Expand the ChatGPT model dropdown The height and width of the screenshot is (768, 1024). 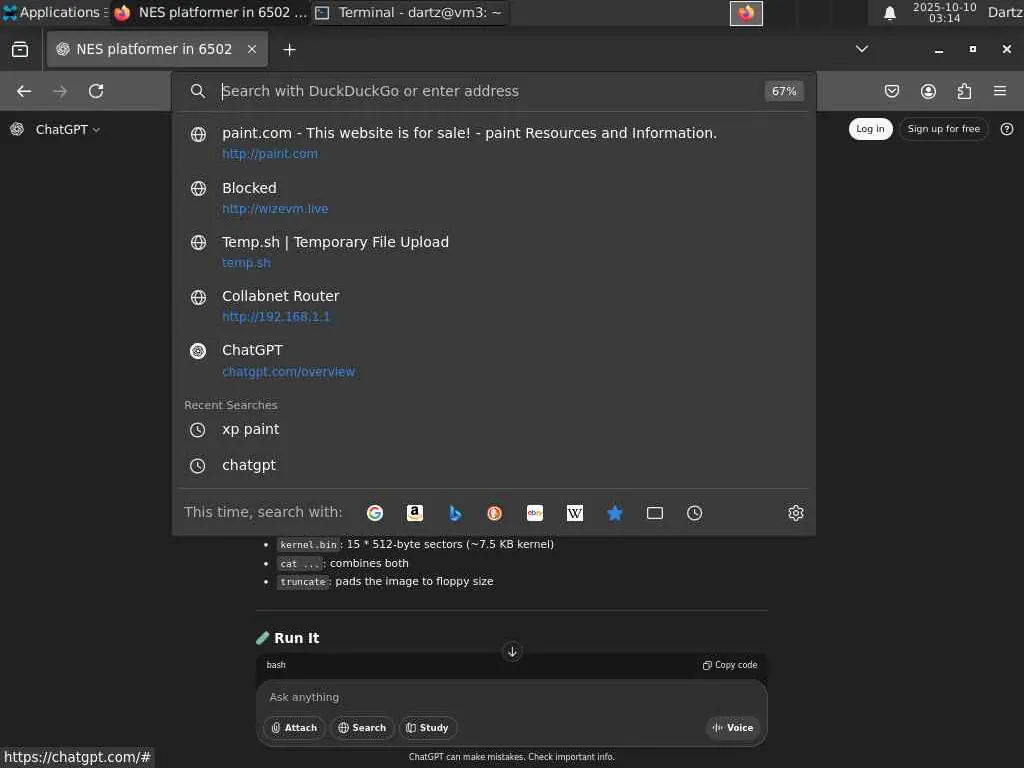tap(67, 129)
